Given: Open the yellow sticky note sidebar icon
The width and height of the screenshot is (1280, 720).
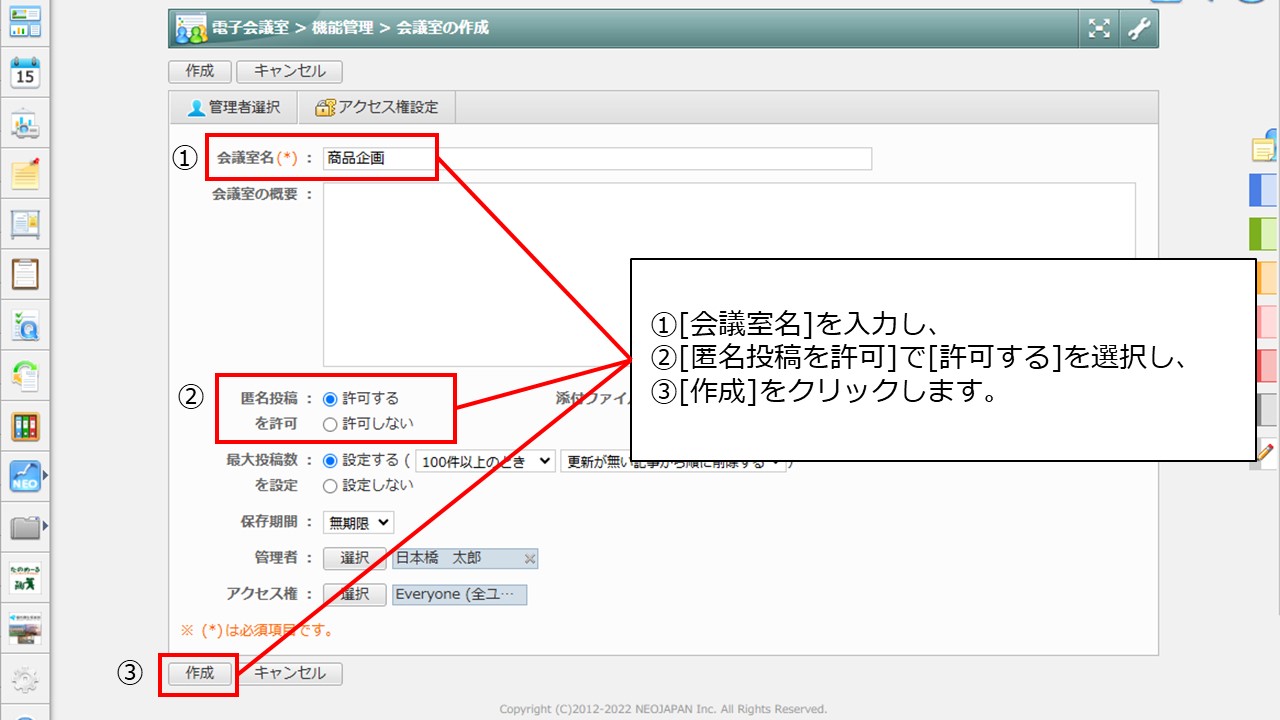Looking at the screenshot, I should 25,174.
